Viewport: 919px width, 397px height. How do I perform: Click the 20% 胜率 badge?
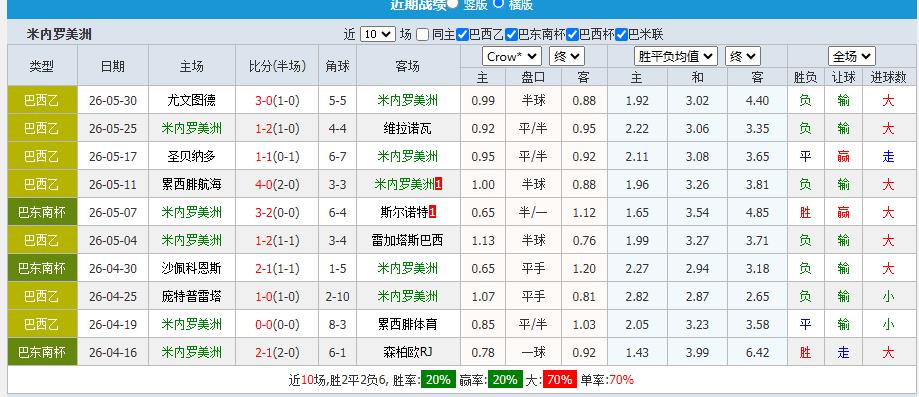[438, 379]
